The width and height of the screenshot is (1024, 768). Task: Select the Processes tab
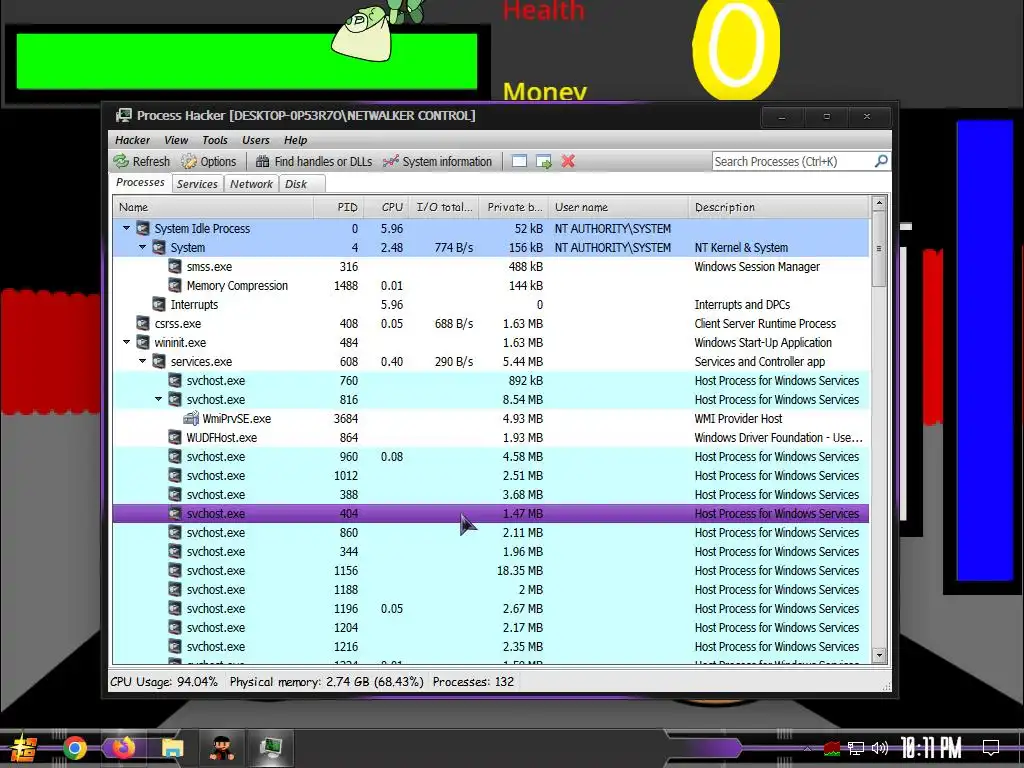pyautogui.click(x=140, y=182)
